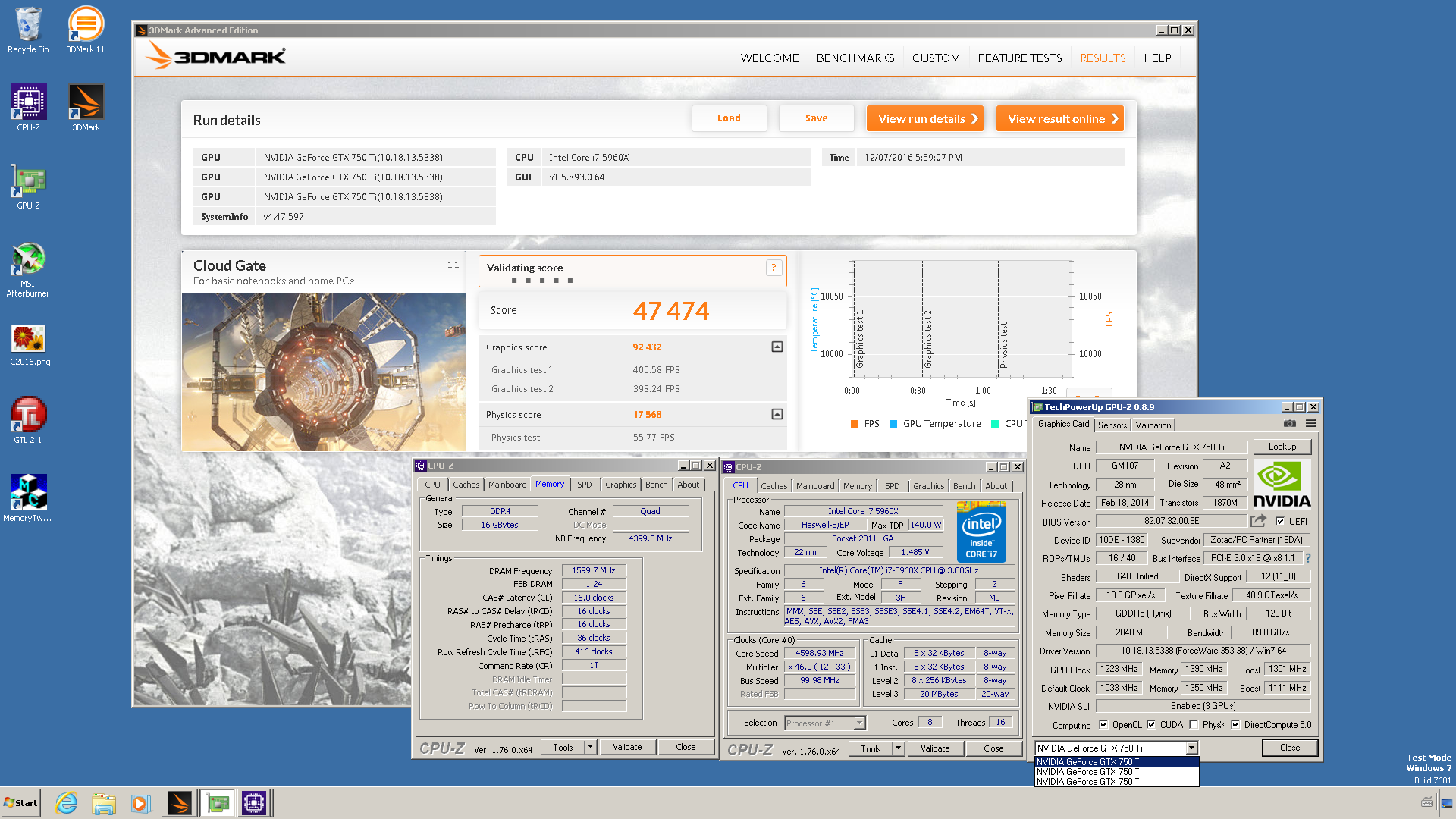Open the SPD tab in the Memory CPU-Z window
This screenshot has width=1456, height=819.
[x=584, y=485]
